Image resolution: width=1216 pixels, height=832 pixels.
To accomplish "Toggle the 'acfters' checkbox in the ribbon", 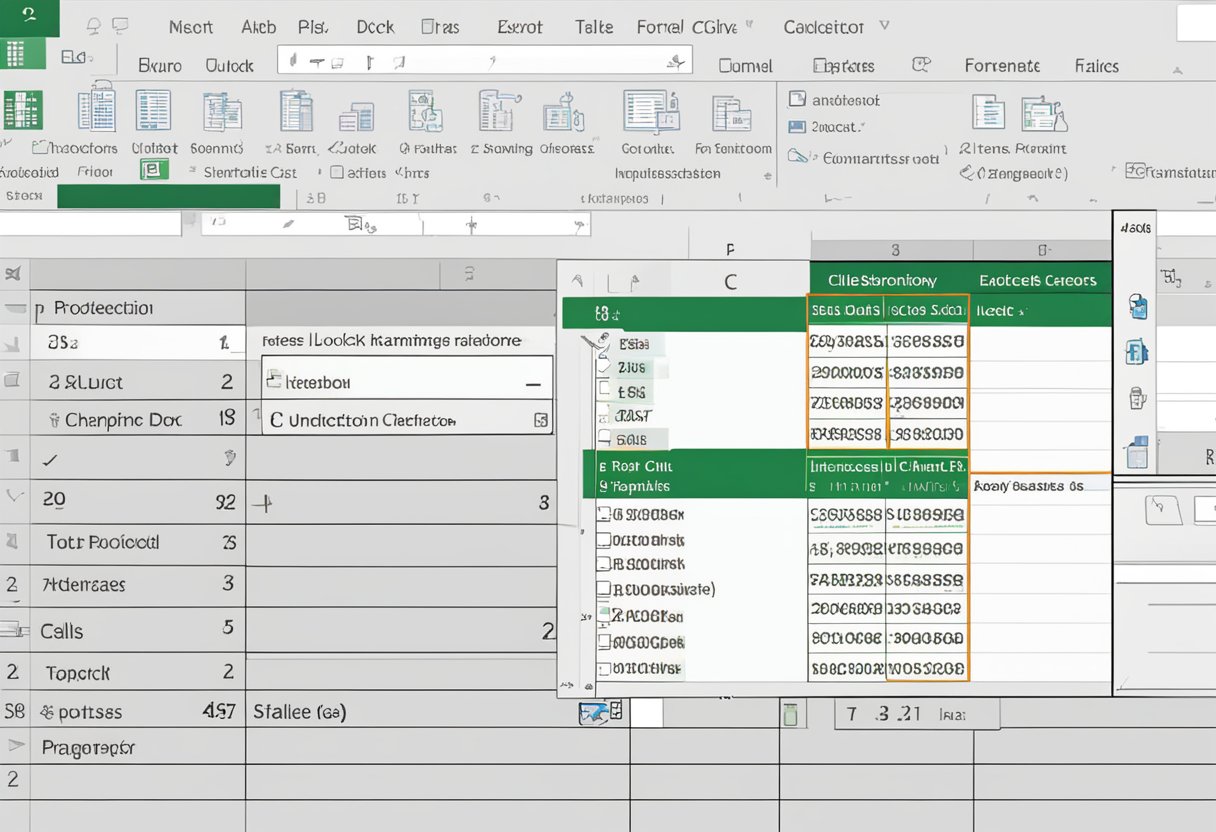I will 337,172.
